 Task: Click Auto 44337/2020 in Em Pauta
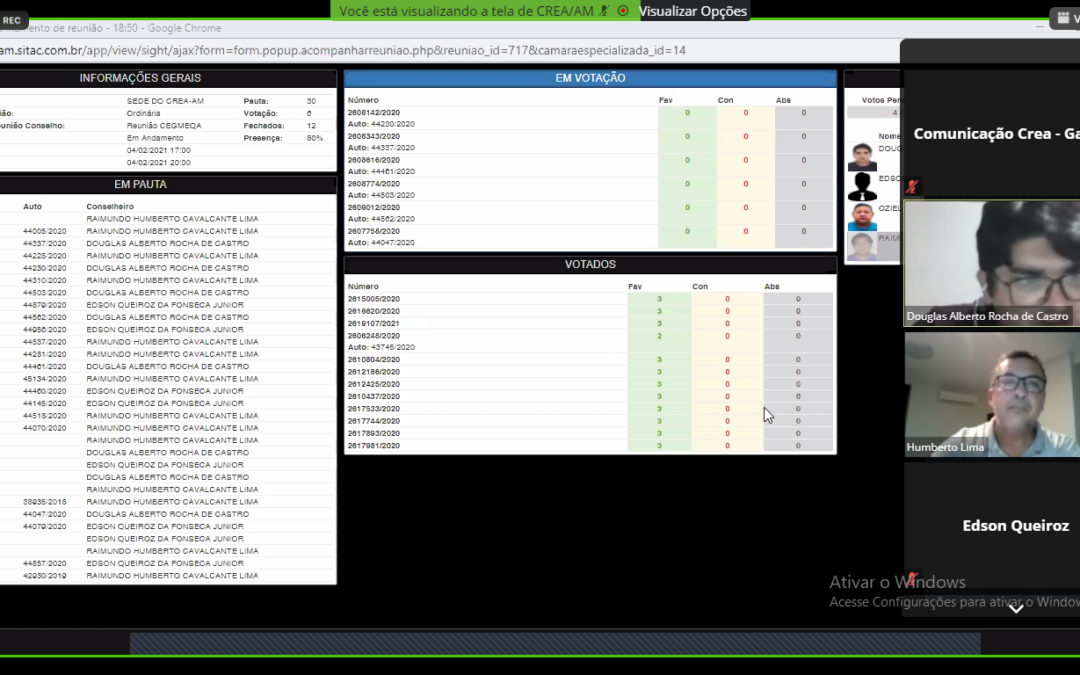45,244
